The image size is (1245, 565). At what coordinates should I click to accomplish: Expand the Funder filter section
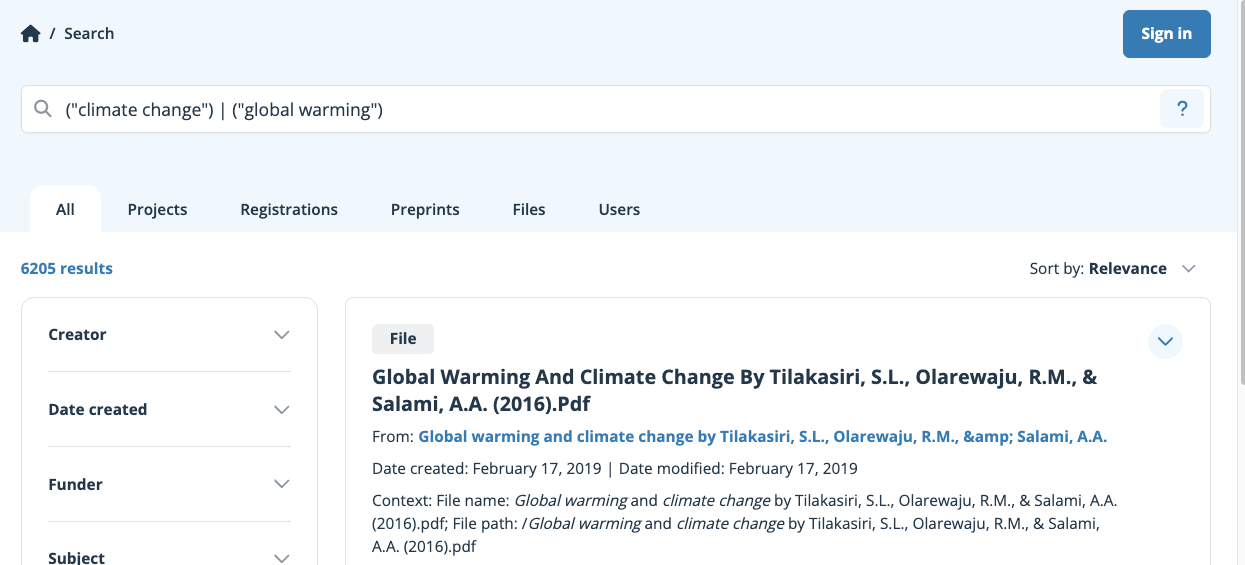pyautogui.click(x=169, y=485)
